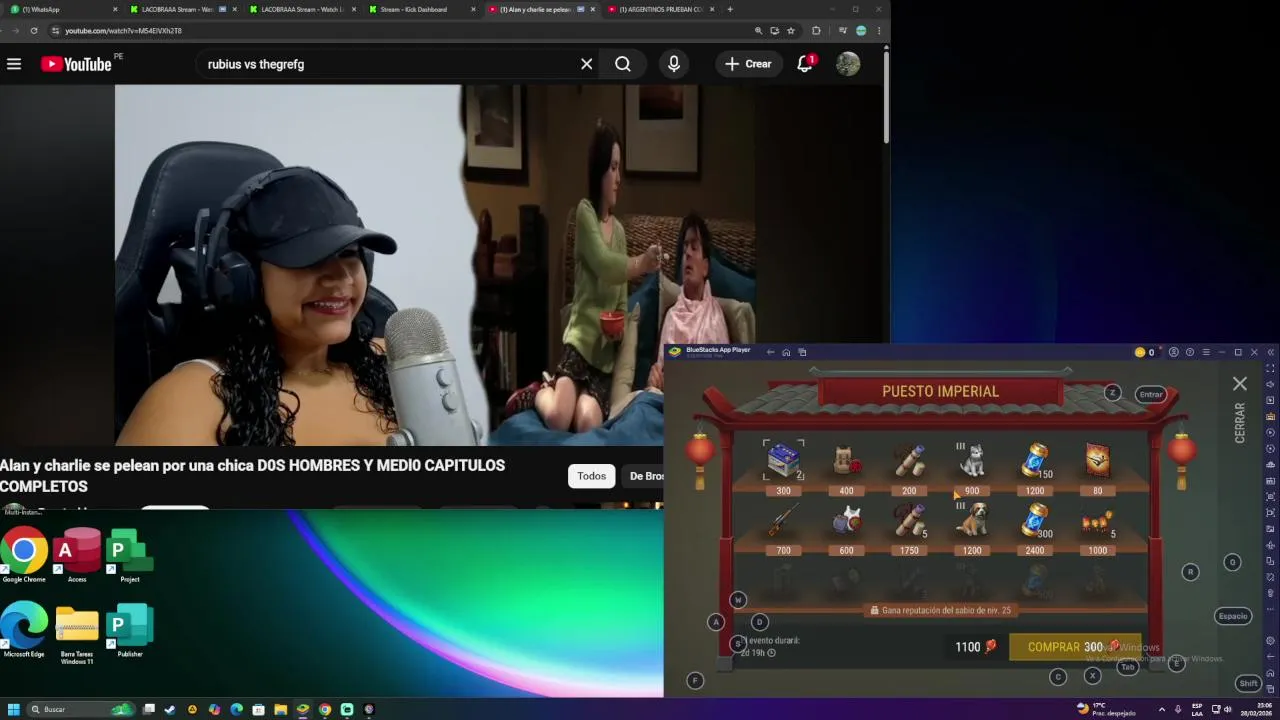Open Chrome's three-dot menu
Screen dimensions: 1280x720
coord(879,31)
